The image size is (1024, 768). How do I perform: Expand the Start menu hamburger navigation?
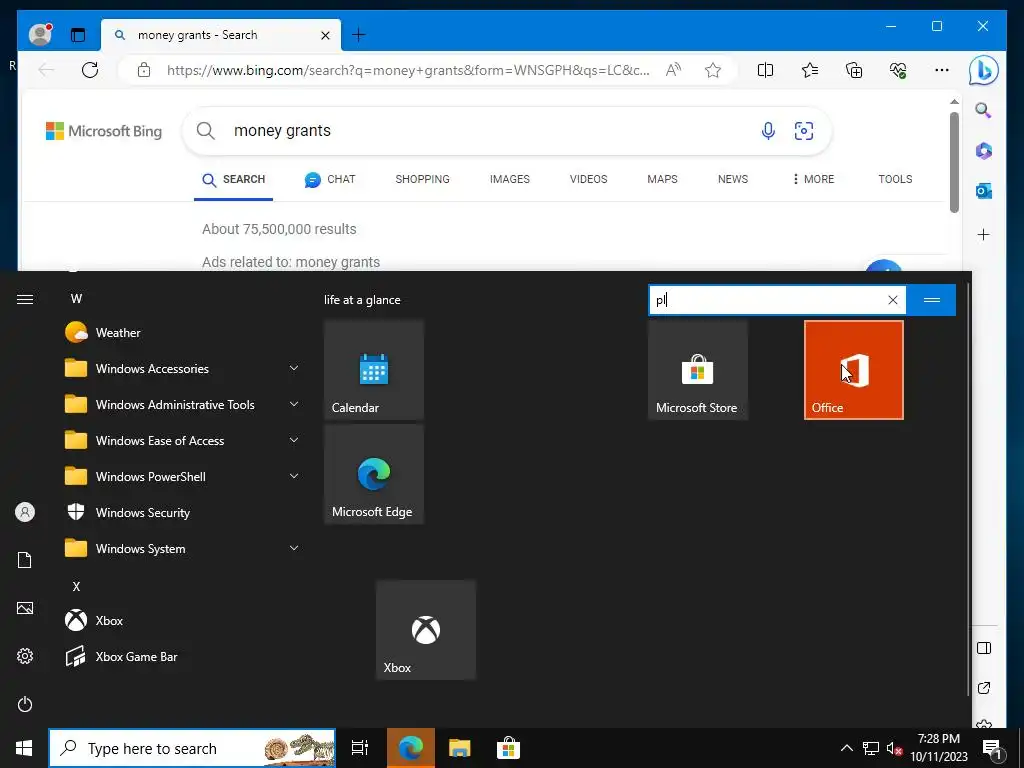(25, 299)
